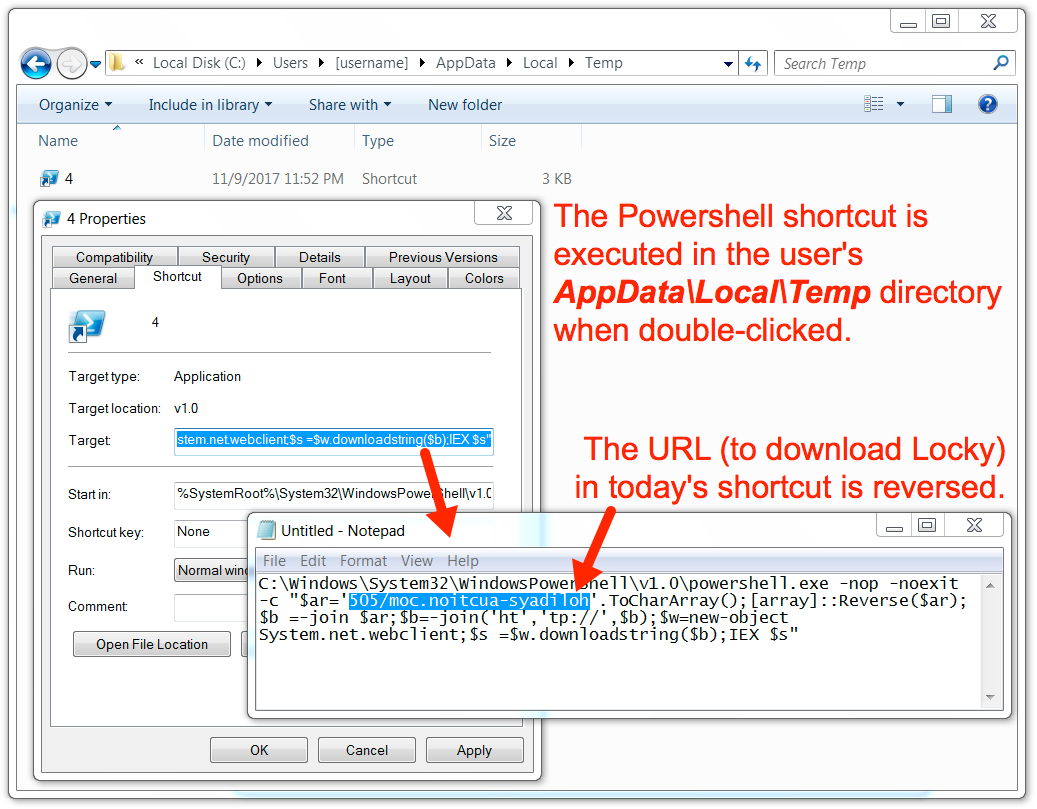Open Notepad's Help menu

pyautogui.click(x=462, y=561)
